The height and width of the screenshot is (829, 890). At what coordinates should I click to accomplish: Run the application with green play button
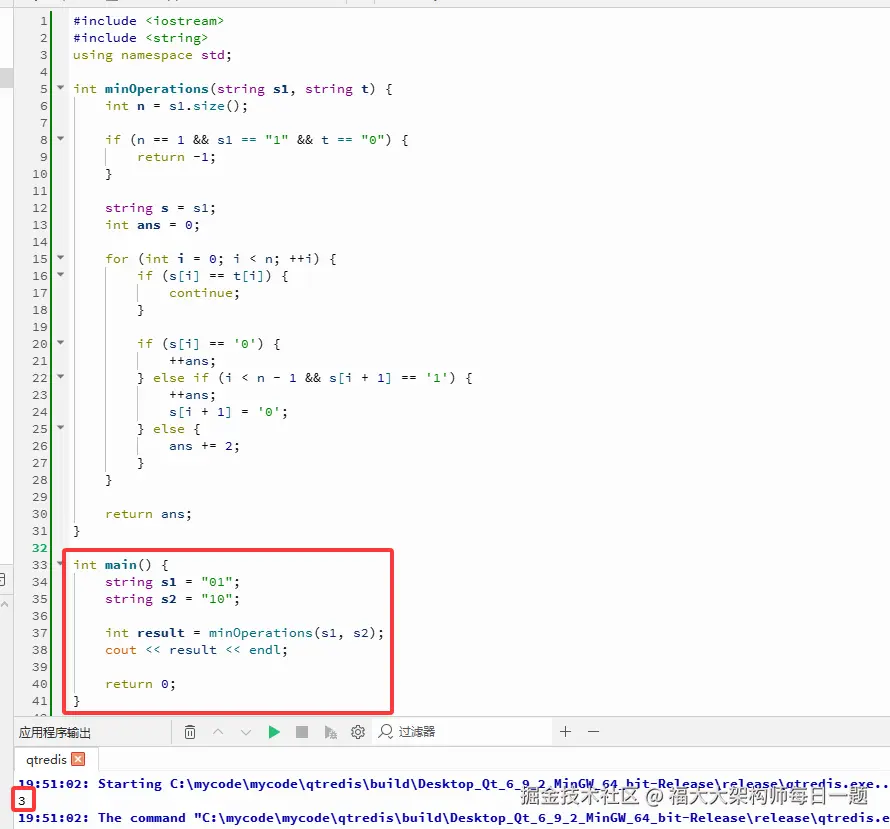coord(274,732)
